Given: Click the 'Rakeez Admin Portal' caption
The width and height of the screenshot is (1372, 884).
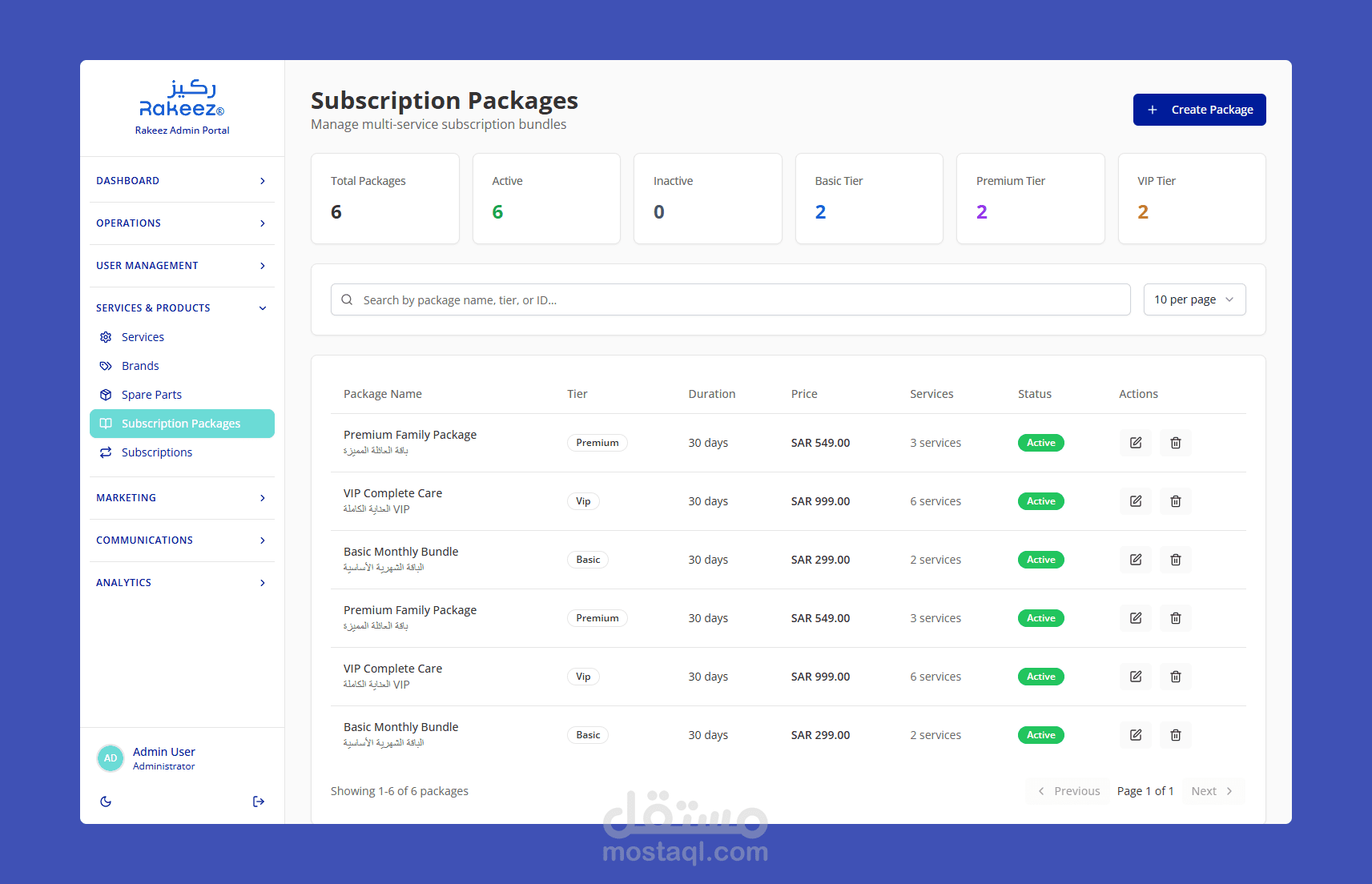Looking at the screenshot, I should [x=182, y=131].
